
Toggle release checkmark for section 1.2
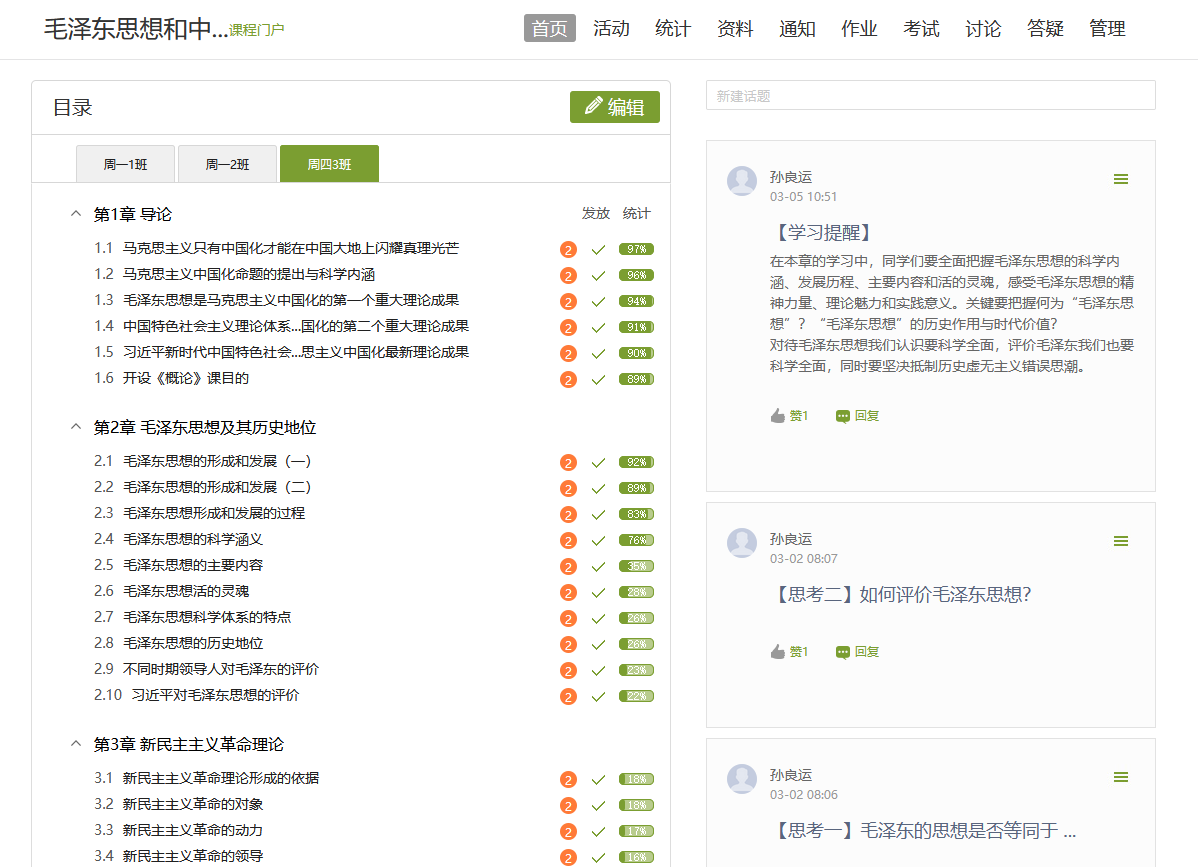pos(598,276)
